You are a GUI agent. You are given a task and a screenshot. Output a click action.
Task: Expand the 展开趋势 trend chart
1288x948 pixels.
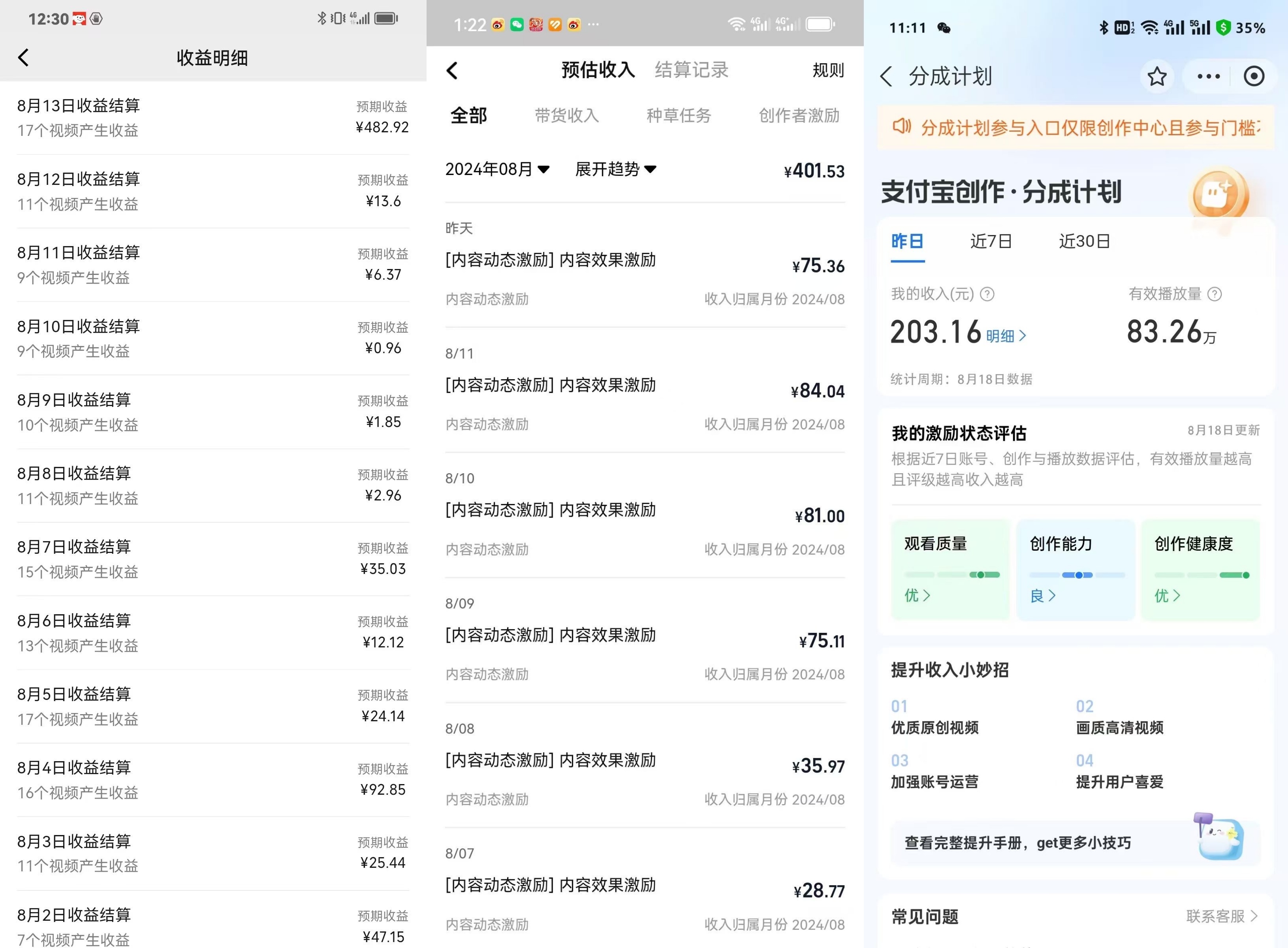[616, 169]
